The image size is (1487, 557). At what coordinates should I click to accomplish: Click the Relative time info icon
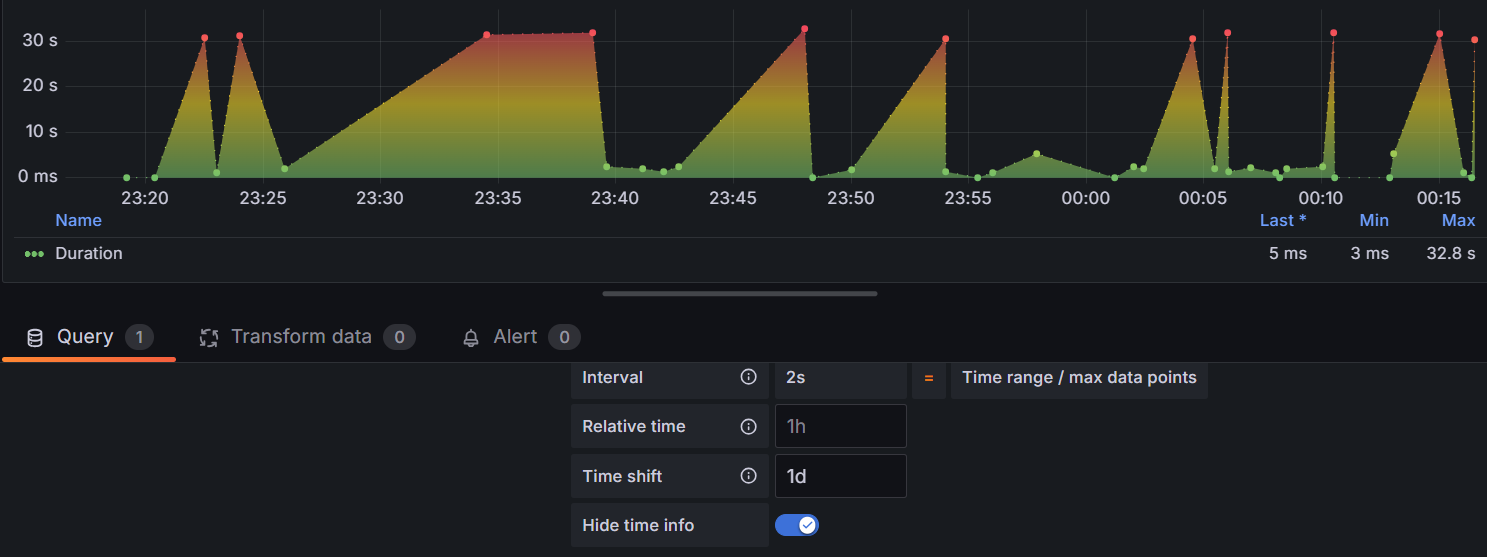click(x=748, y=426)
